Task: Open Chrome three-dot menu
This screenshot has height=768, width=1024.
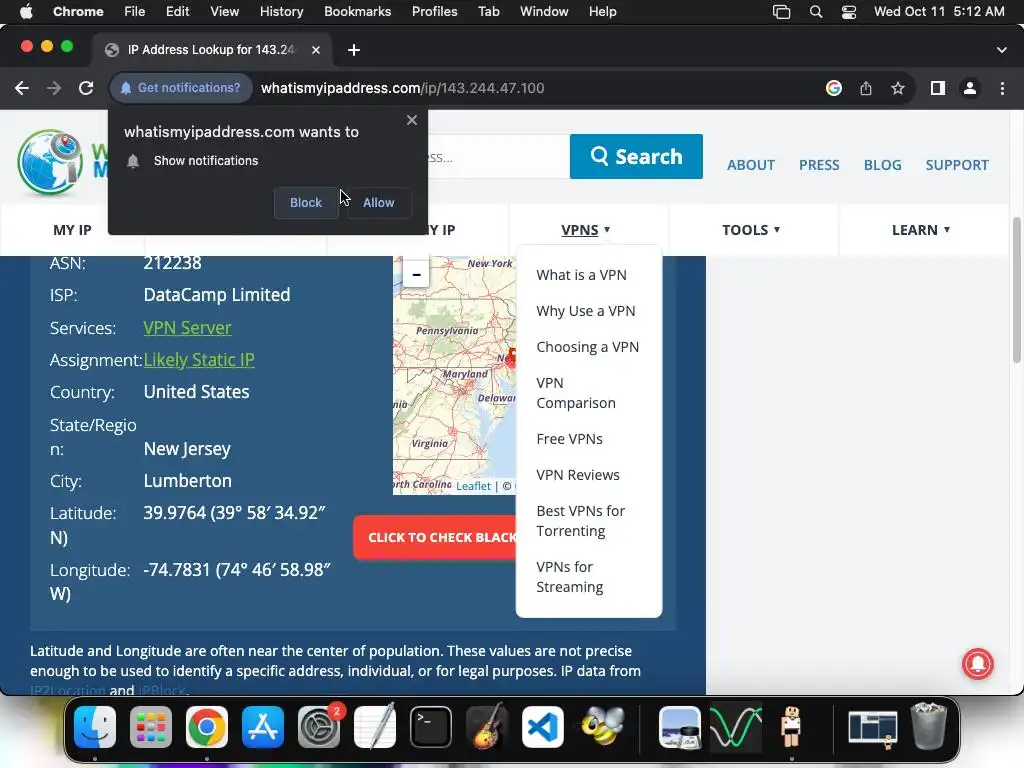Action: [x=1002, y=88]
